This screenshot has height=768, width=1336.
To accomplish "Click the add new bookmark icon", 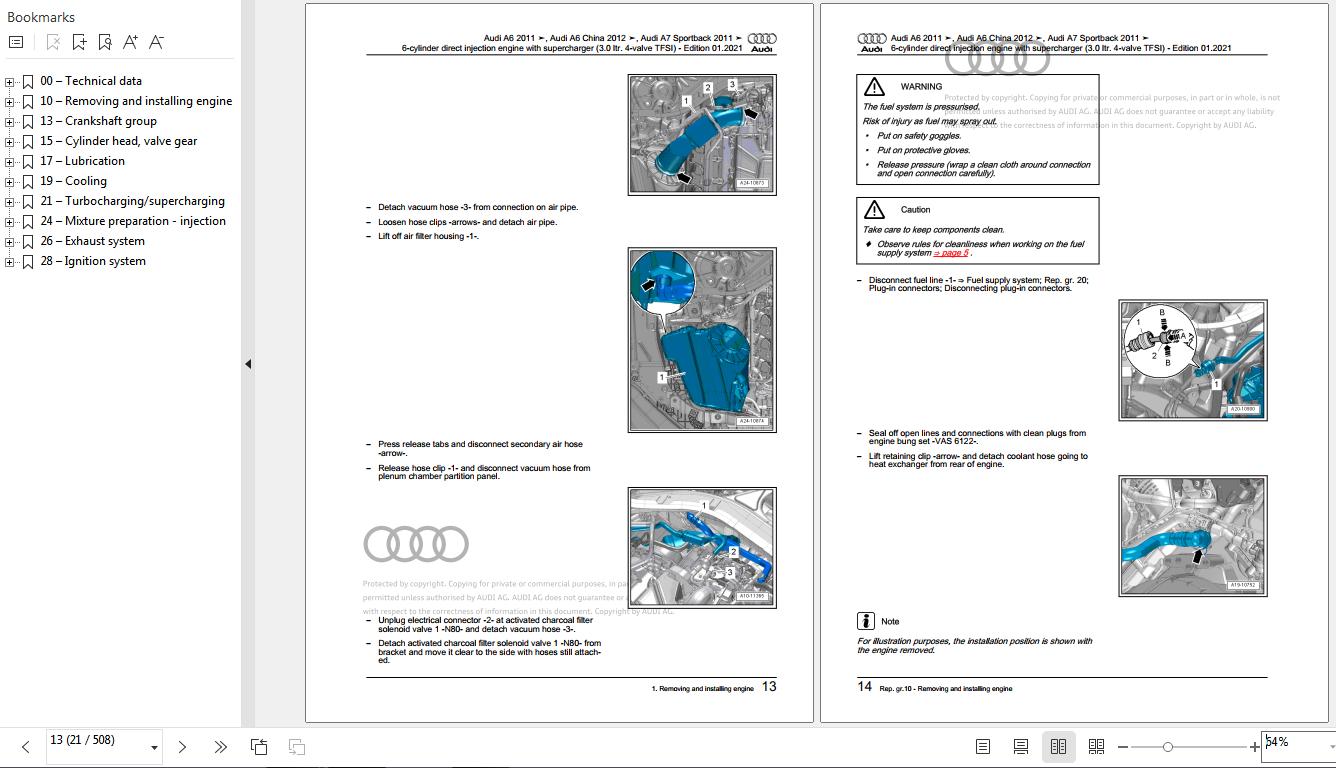I will click(79, 42).
